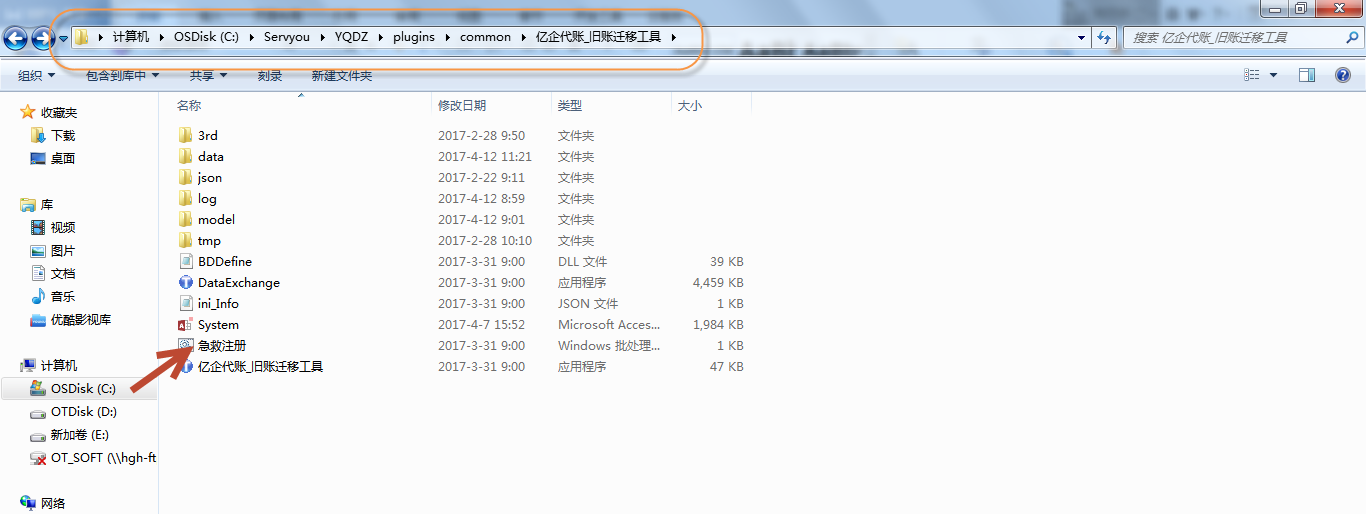Open the recent locations dropdown arrow
Screen dimensions: 1366x514
point(63,38)
